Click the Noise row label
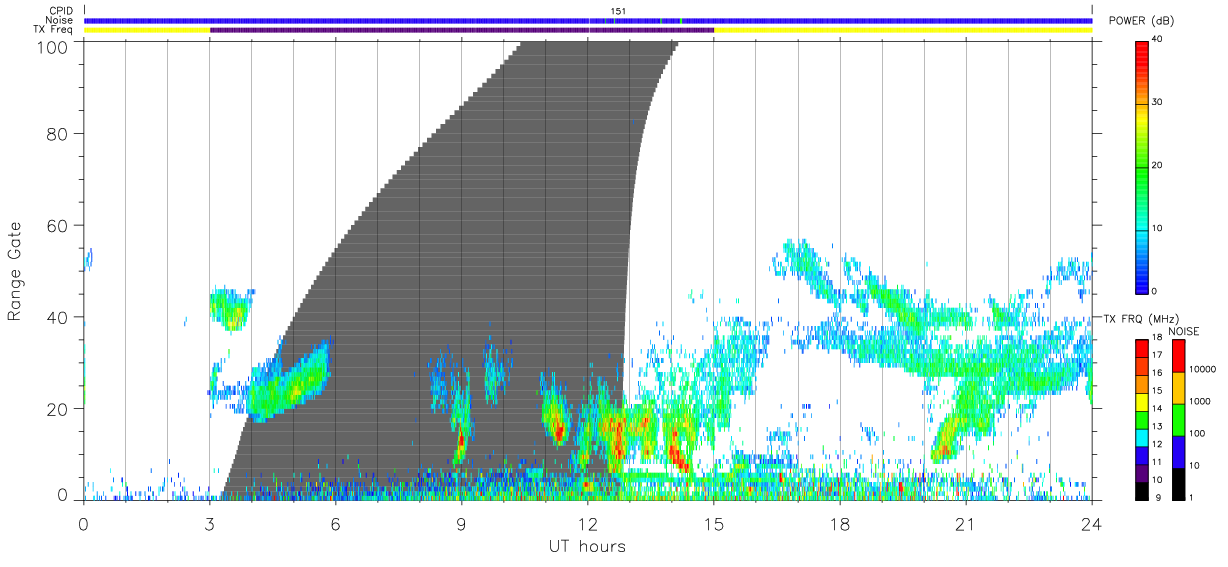 click(60, 20)
